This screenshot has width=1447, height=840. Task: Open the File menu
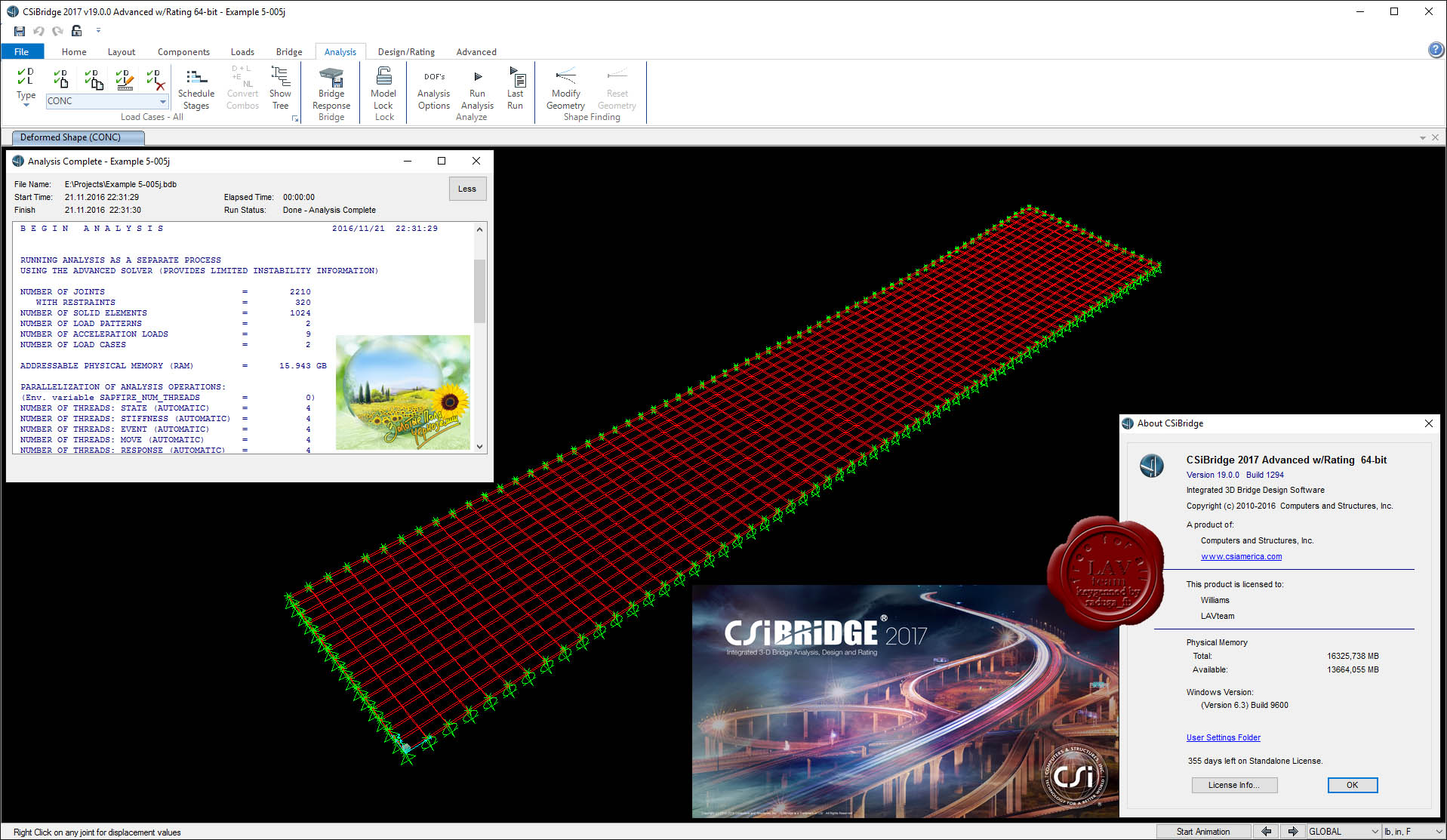(22, 51)
